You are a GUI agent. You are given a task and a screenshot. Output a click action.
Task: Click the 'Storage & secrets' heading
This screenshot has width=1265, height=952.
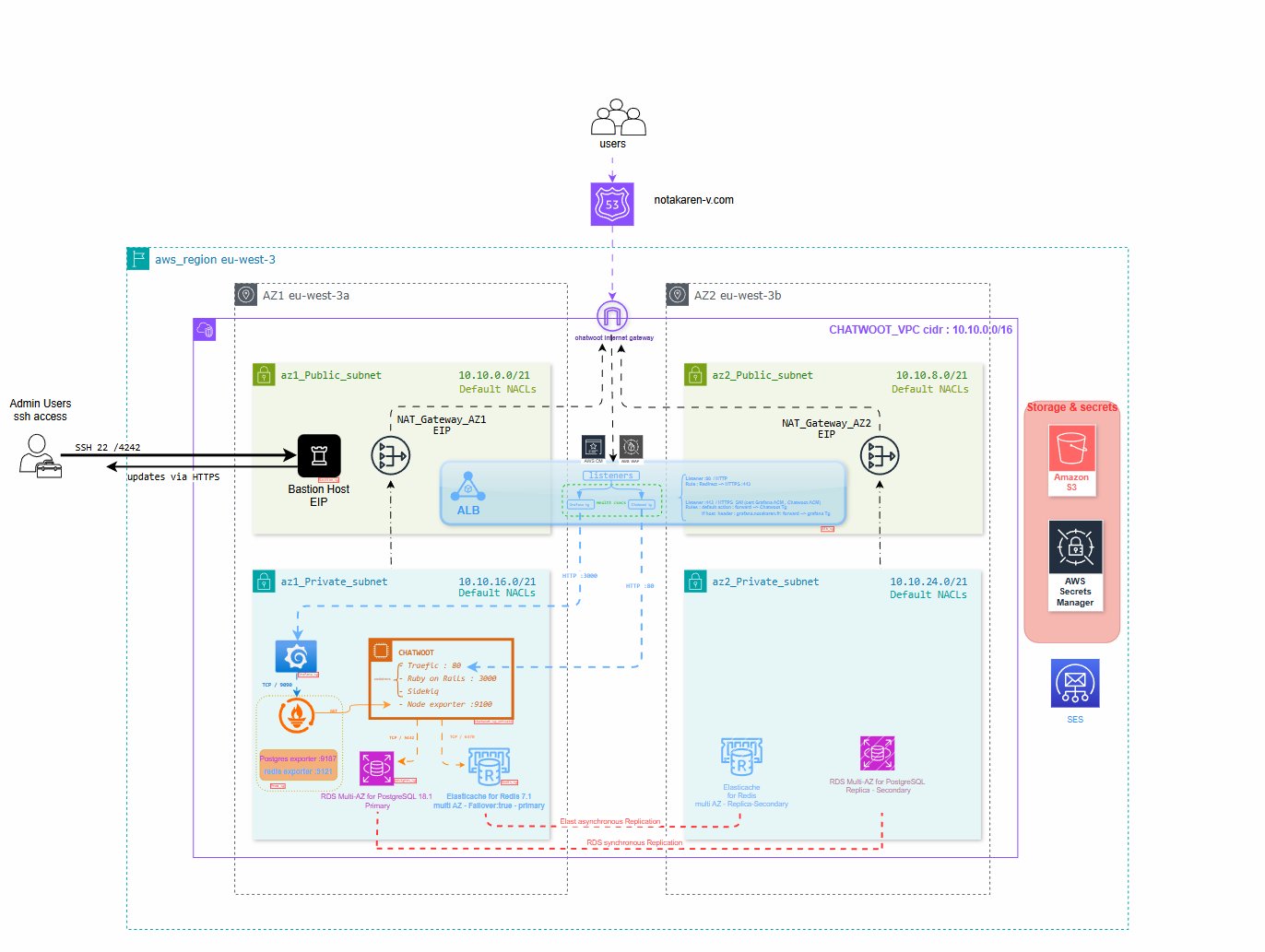pyautogui.click(x=1071, y=407)
